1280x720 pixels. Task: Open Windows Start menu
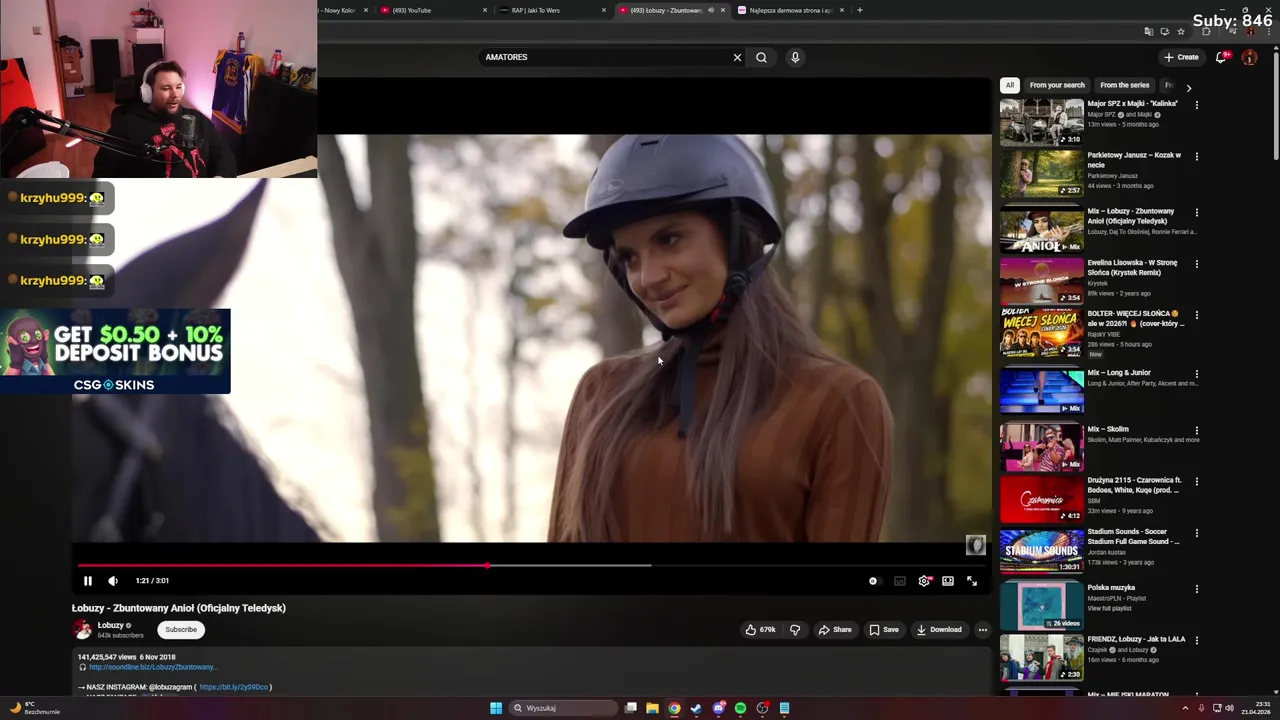click(496, 708)
